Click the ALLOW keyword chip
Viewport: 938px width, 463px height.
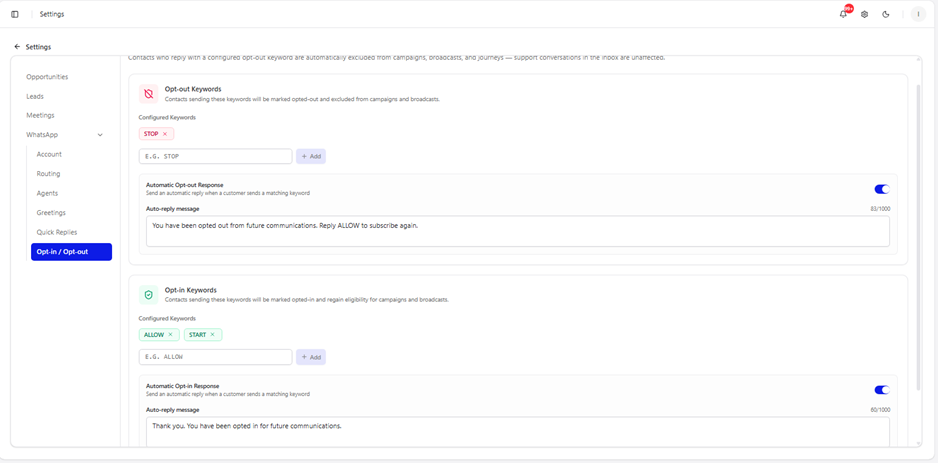coord(160,334)
